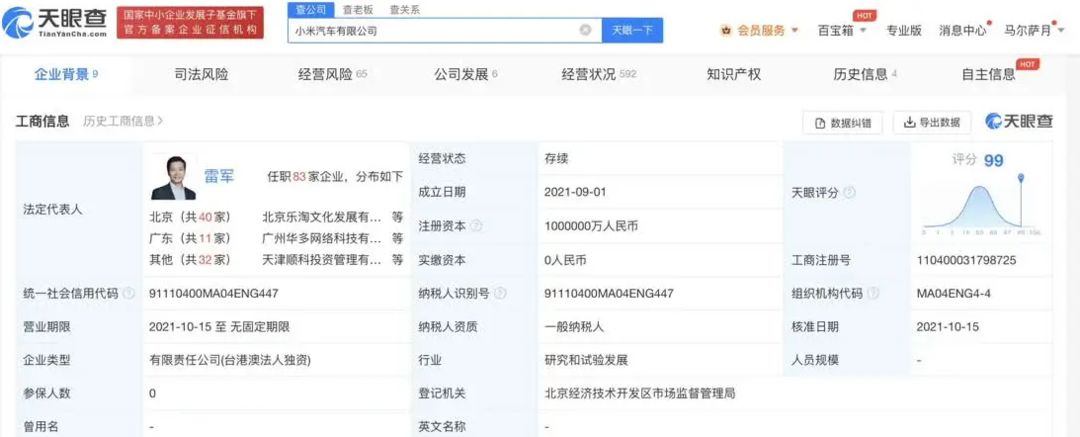Viewport: 1080px width, 437px height.
Task: Click the 天眼一下 search button
Action: coord(632,30)
